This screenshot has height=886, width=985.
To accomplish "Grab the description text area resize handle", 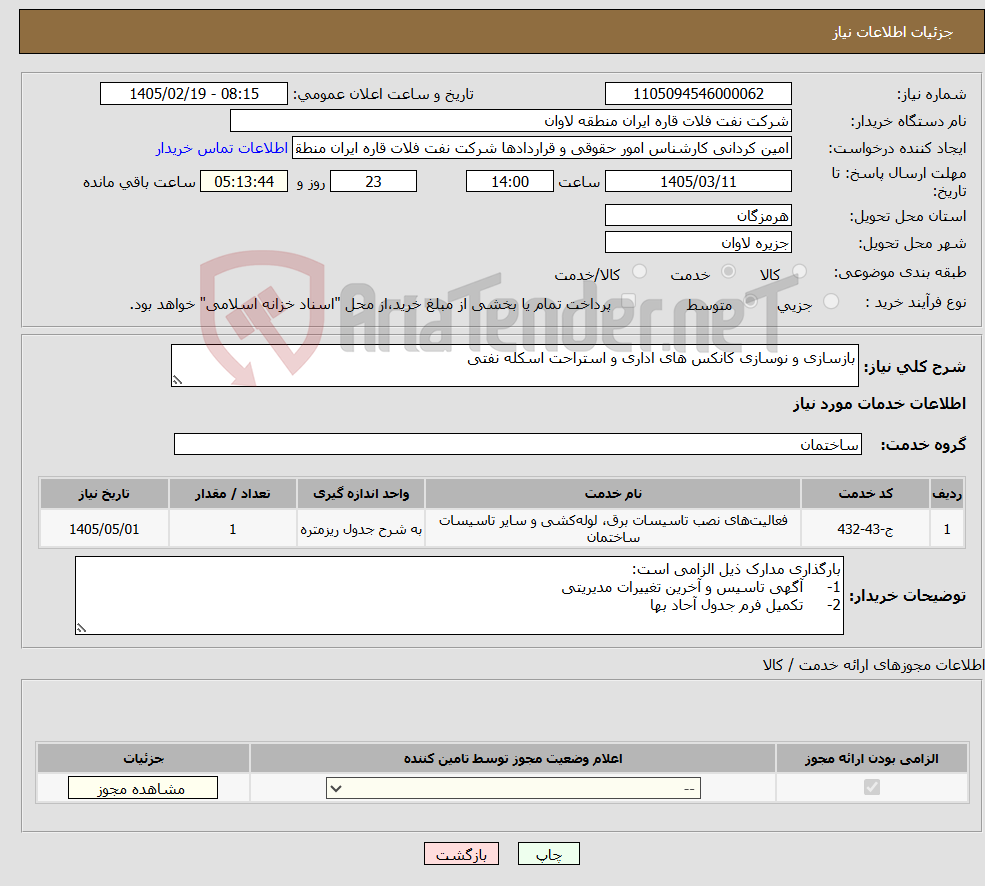I will pos(177,380).
